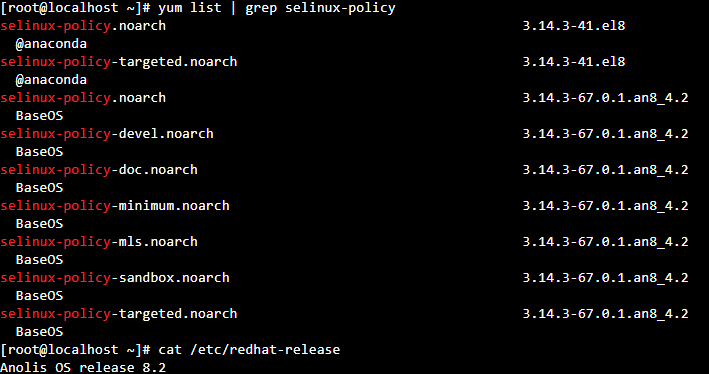Click version 3.14.3-67.0.1.an8_4.2 on the selinux-policy-targeted.noarch row

(x=605, y=313)
